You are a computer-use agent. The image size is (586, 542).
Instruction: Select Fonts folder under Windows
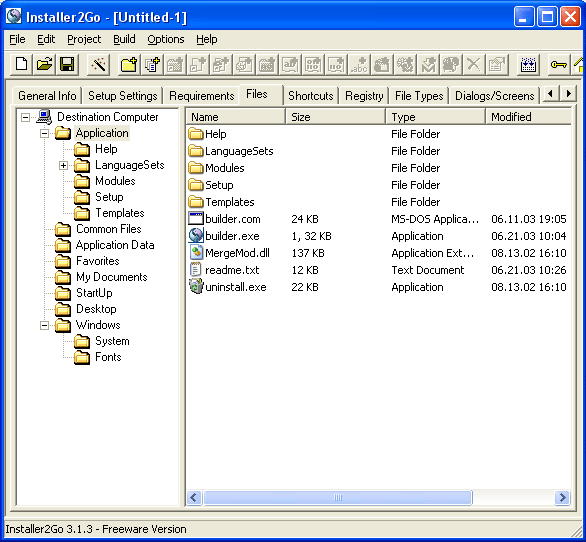(108, 357)
